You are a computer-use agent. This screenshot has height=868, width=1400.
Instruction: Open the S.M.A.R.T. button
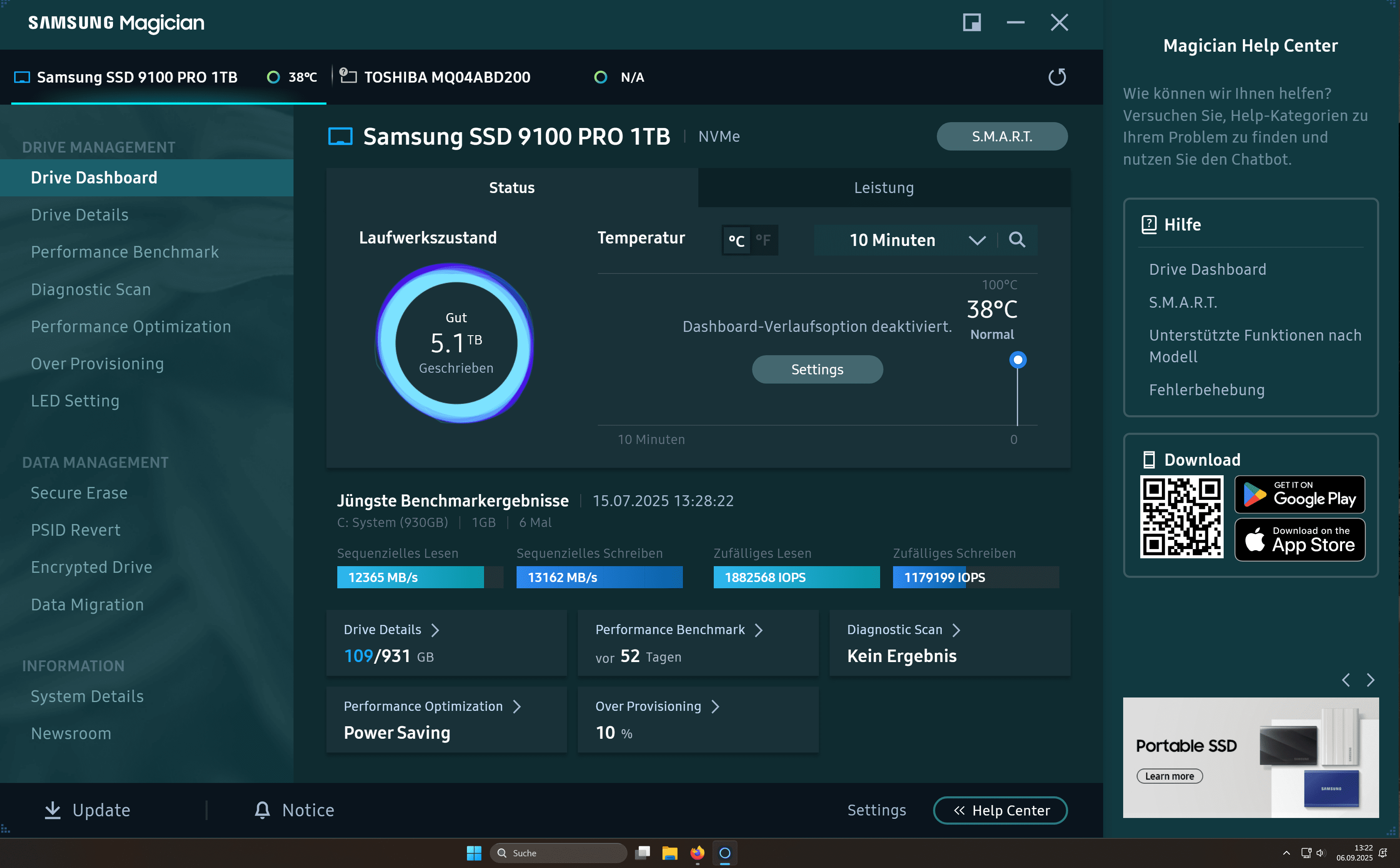(1002, 136)
